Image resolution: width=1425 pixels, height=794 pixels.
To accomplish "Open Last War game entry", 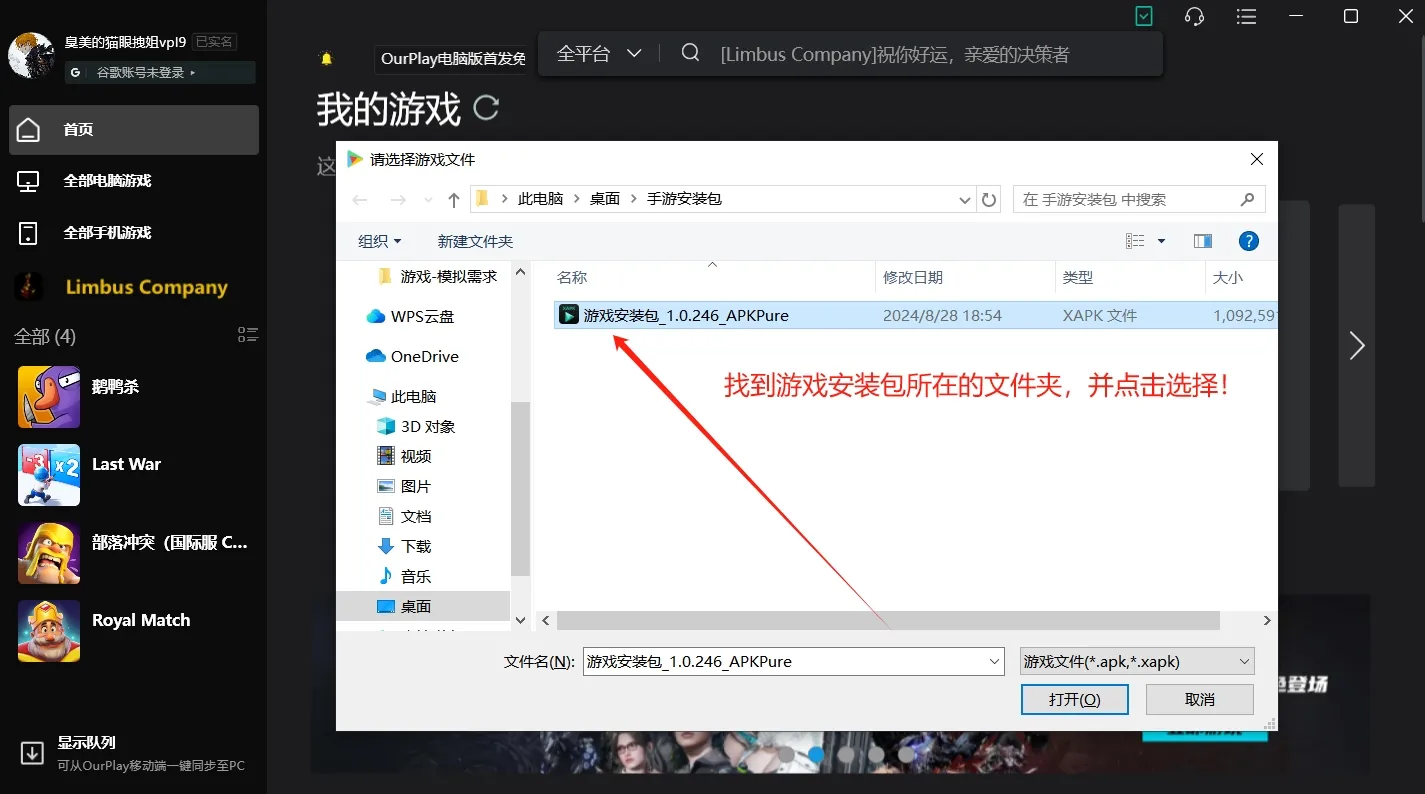I will pos(134,474).
